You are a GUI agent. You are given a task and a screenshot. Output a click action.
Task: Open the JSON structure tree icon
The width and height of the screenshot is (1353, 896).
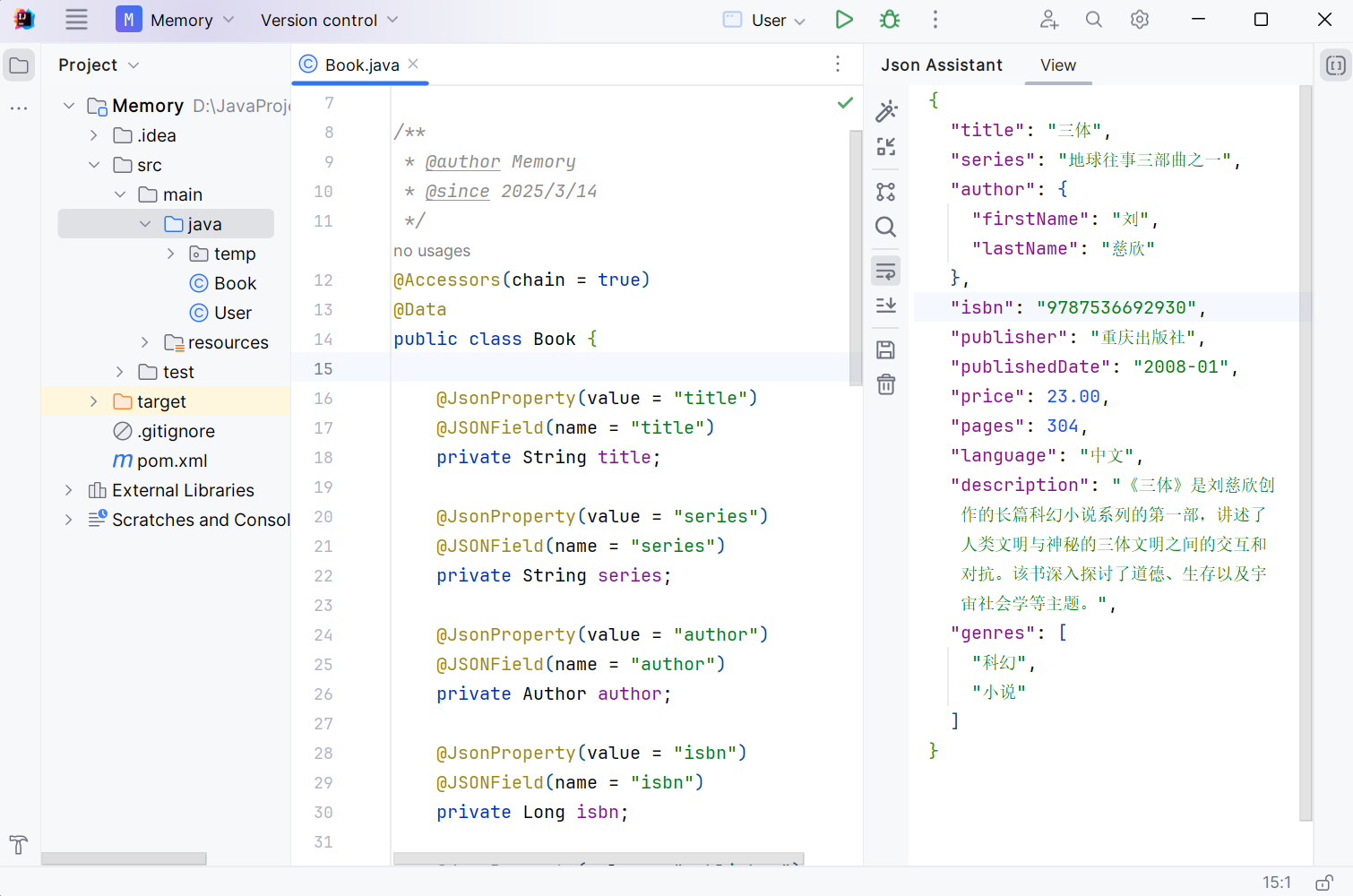pos(886,192)
